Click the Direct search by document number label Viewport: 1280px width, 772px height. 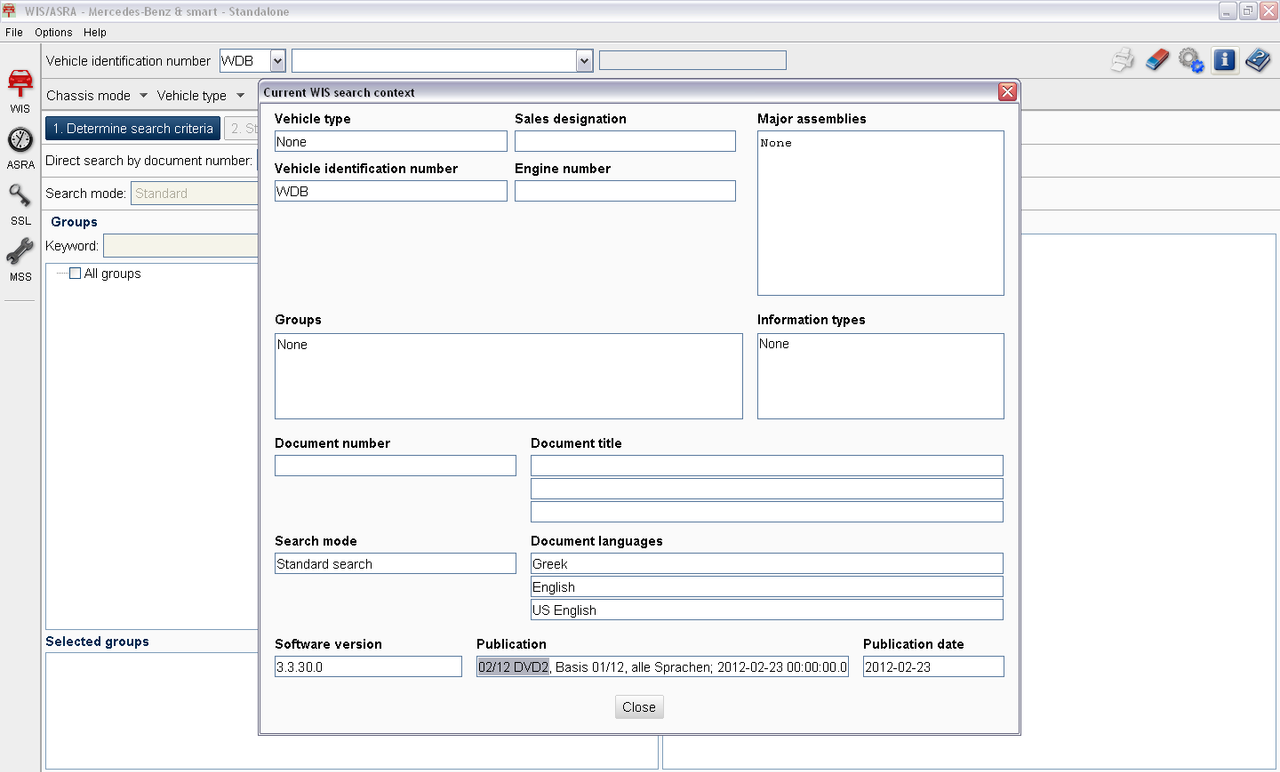[x=149, y=160]
